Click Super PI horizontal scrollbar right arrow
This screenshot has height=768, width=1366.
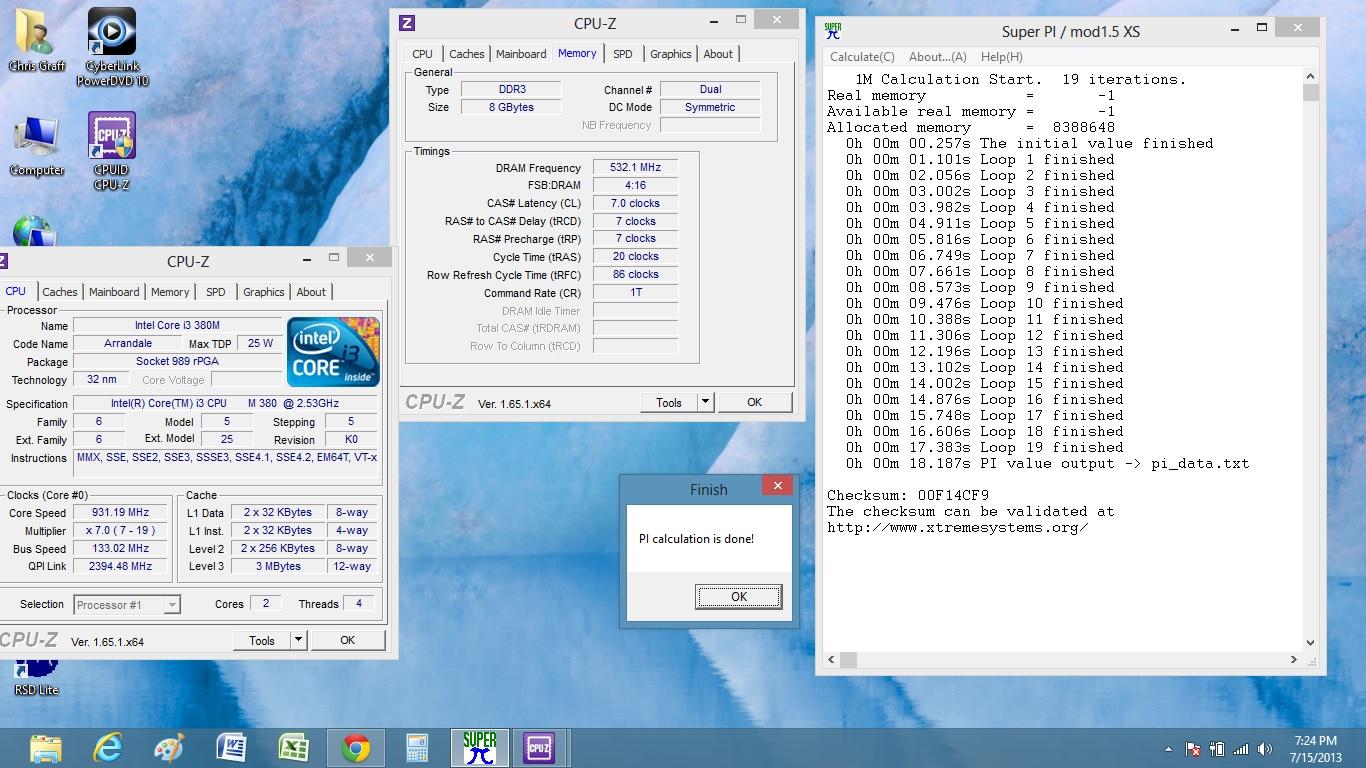(x=1294, y=660)
